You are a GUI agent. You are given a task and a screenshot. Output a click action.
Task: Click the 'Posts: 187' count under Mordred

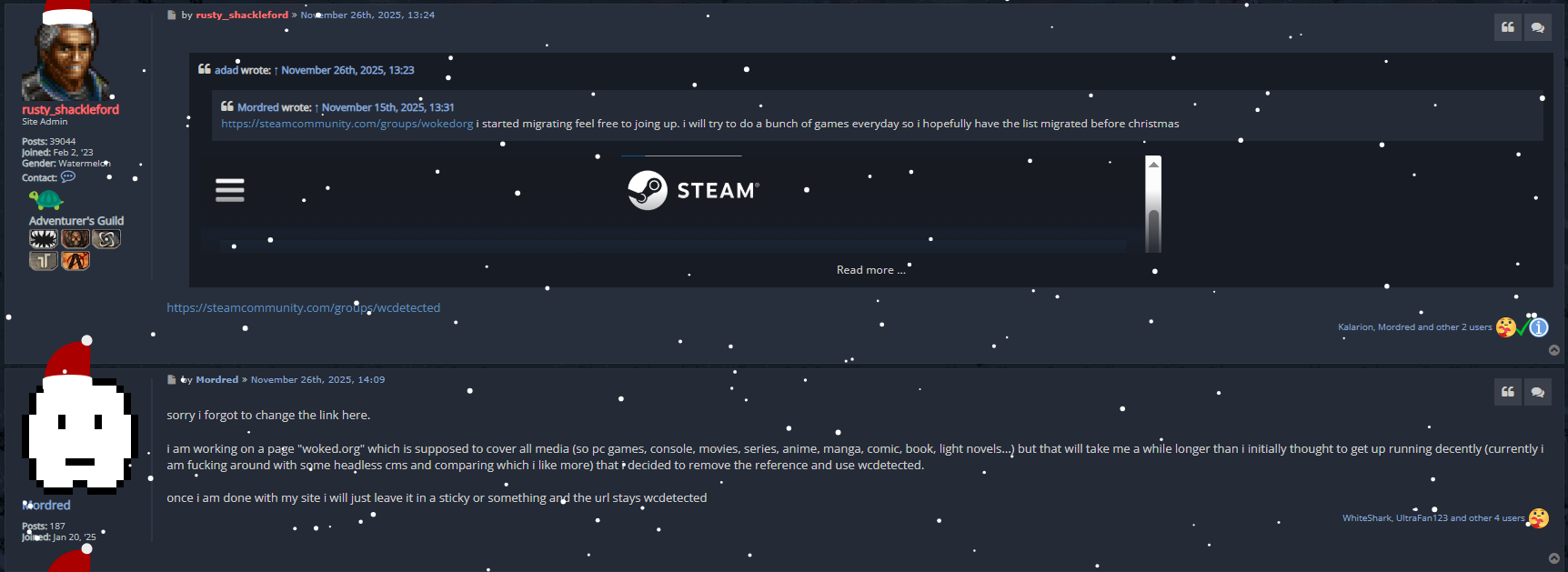tap(44, 527)
